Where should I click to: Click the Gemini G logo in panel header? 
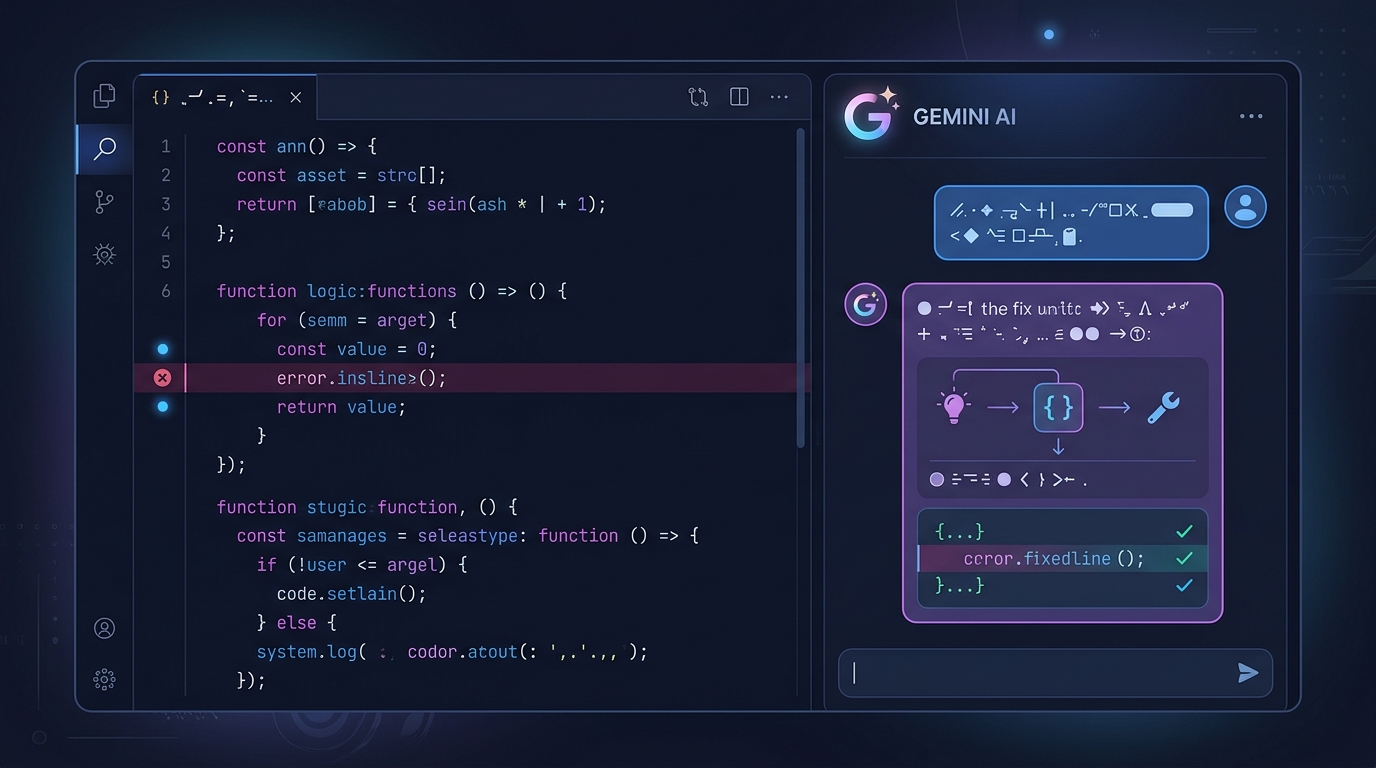(869, 115)
